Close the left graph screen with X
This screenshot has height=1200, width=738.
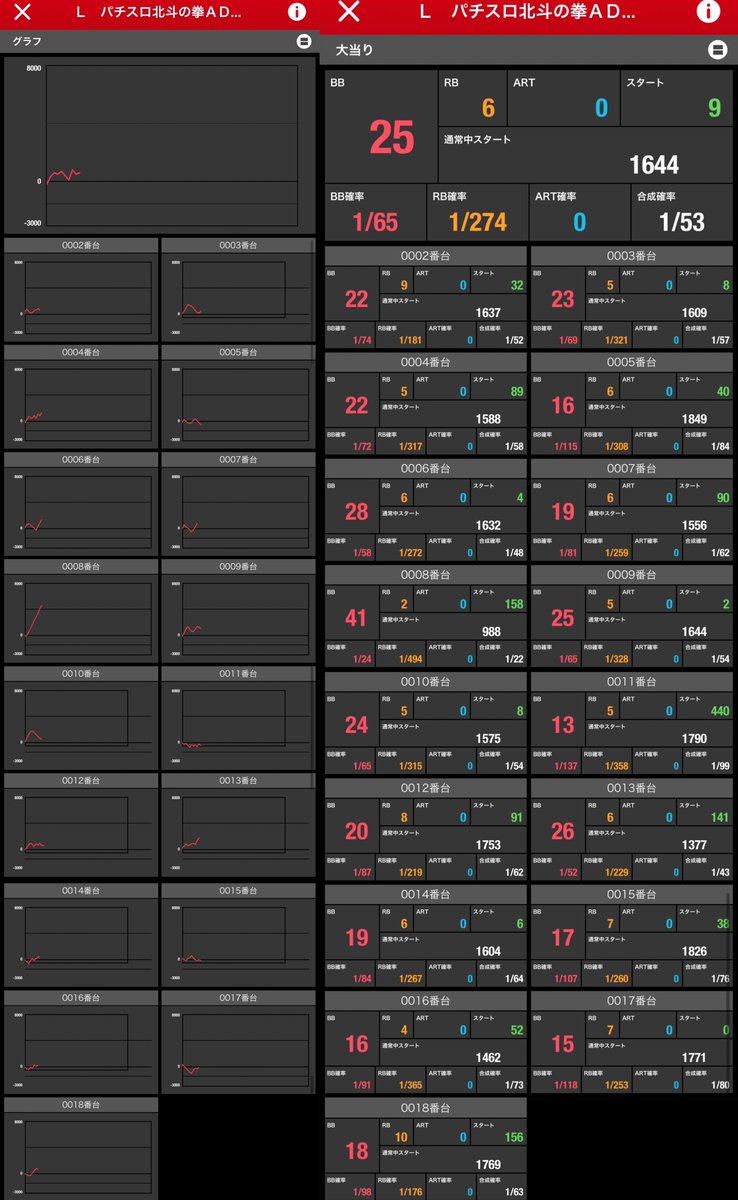click(x=23, y=13)
